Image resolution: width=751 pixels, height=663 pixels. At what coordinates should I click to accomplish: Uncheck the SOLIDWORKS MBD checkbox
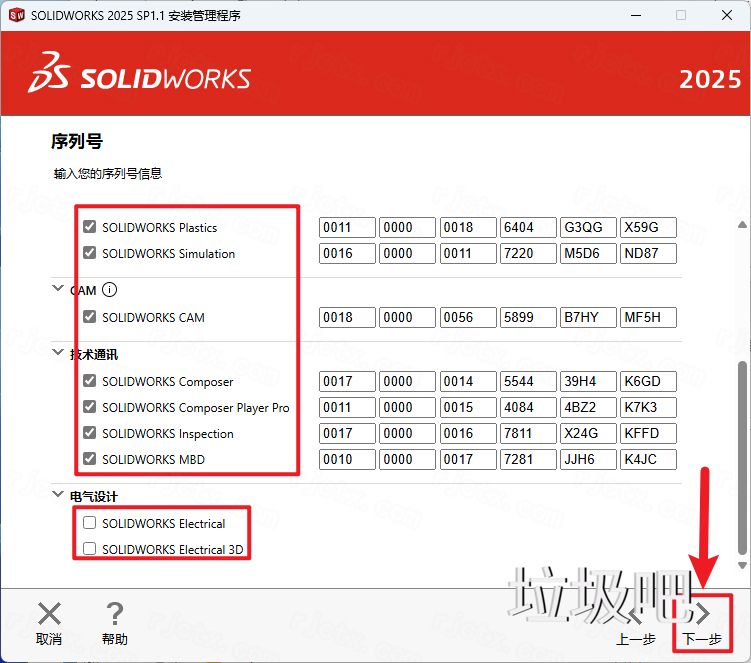click(x=90, y=458)
